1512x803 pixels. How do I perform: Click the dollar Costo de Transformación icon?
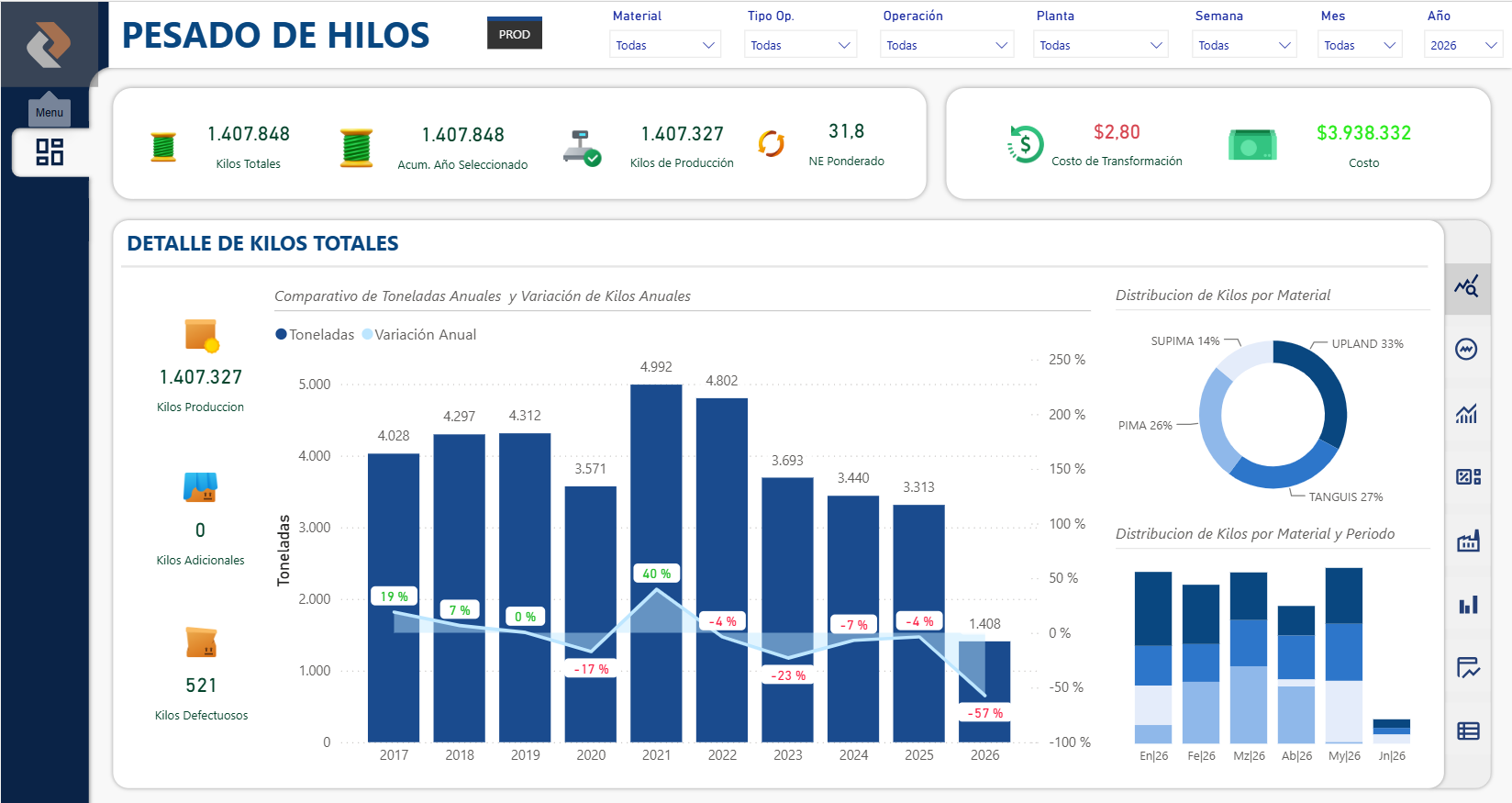(1025, 144)
